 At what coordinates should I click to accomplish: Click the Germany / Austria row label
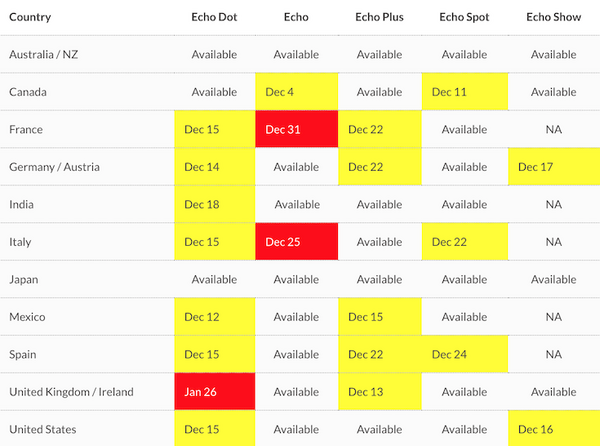point(54,167)
